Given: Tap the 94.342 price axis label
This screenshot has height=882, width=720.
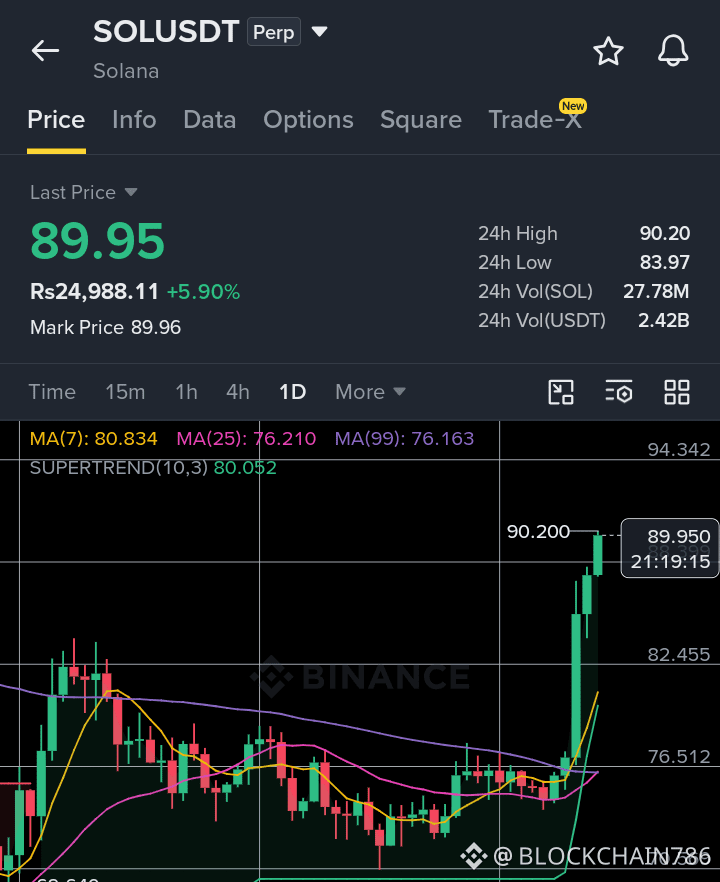Looking at the screenshot, I should 679,450.
